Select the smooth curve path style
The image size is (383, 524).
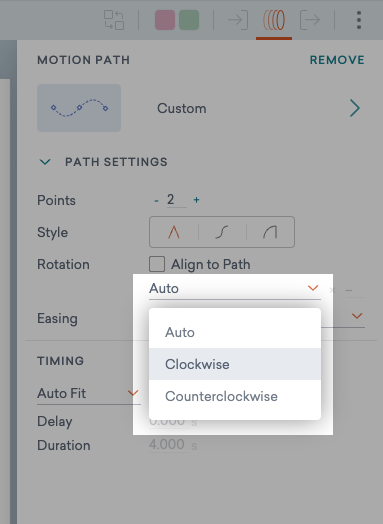point(222,232)
